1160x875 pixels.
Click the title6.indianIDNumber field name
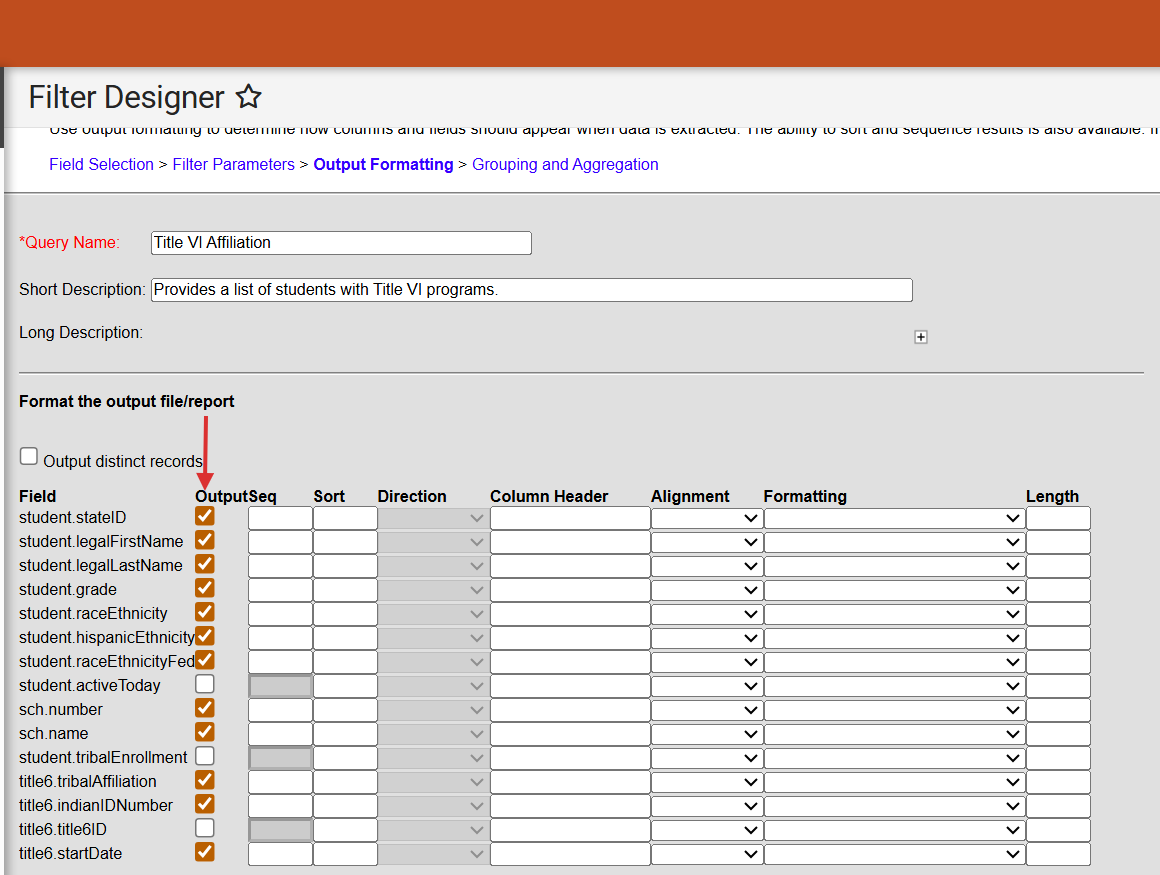pyautogui.click(x=96, y=805)
